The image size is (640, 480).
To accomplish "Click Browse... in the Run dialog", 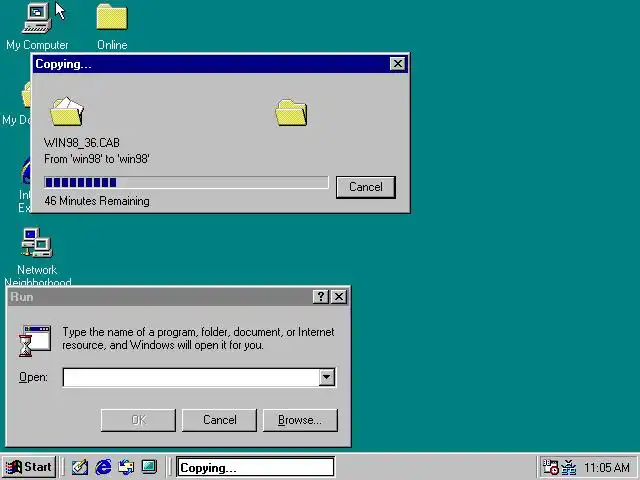I will (300, 420).
